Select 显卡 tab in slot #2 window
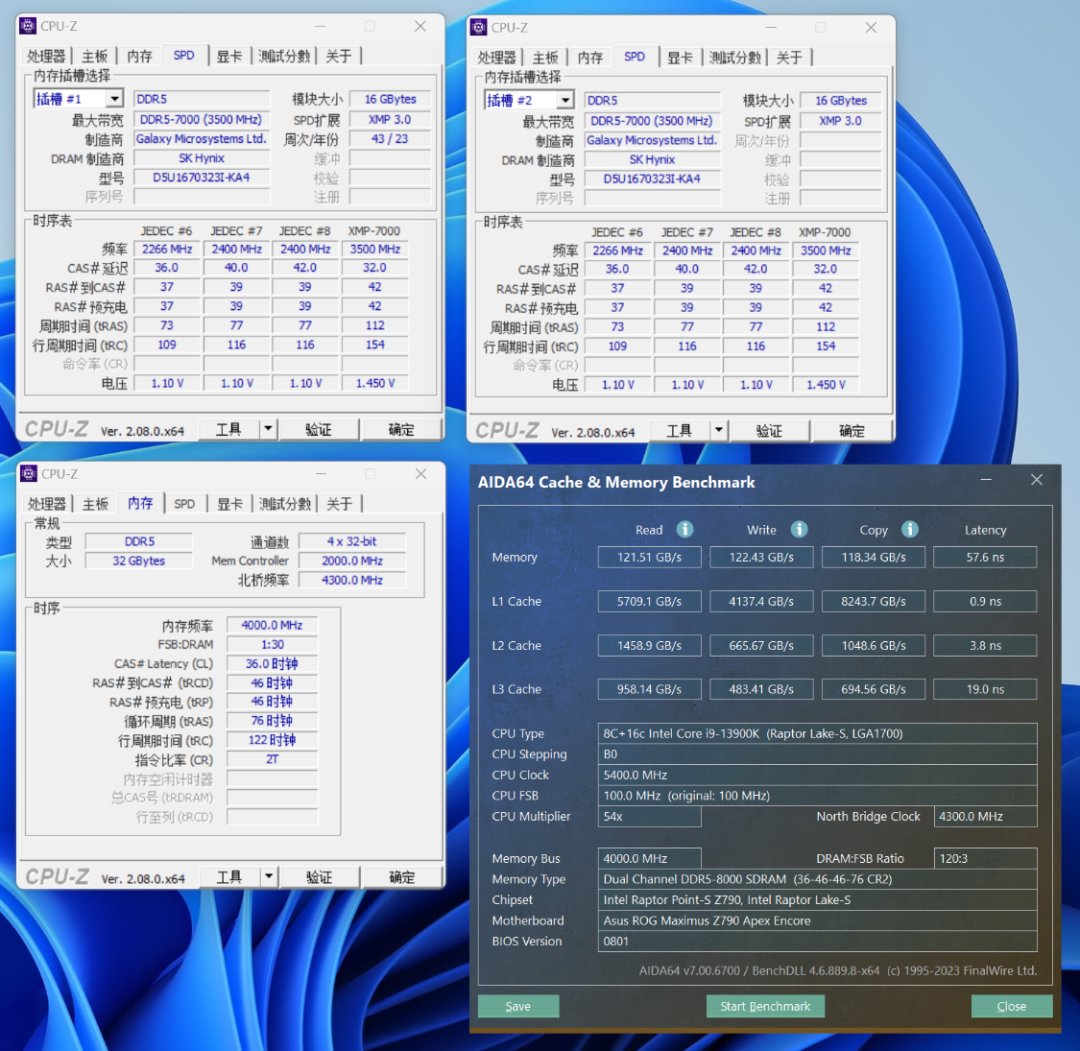1080x1051 pixels. point(680,58)
